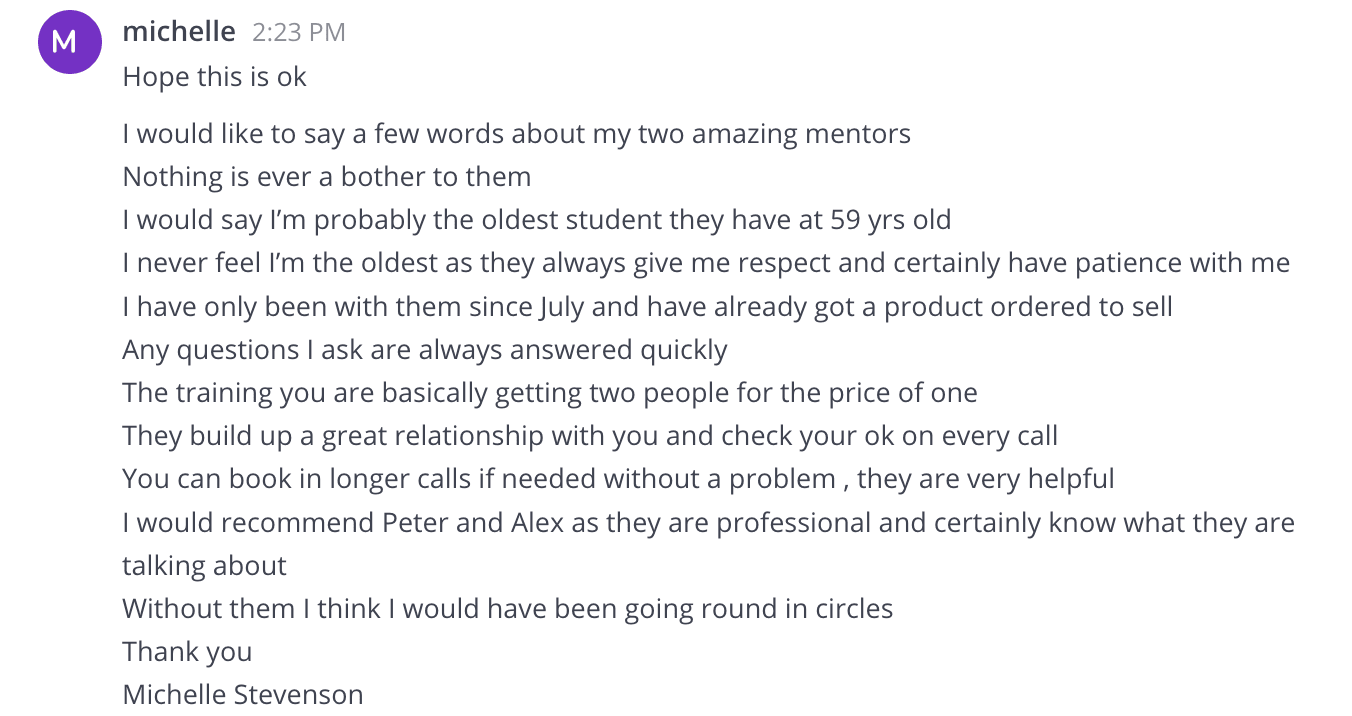
Task: Click the 2:23 PM message timestamp
Action: [299, 33]
